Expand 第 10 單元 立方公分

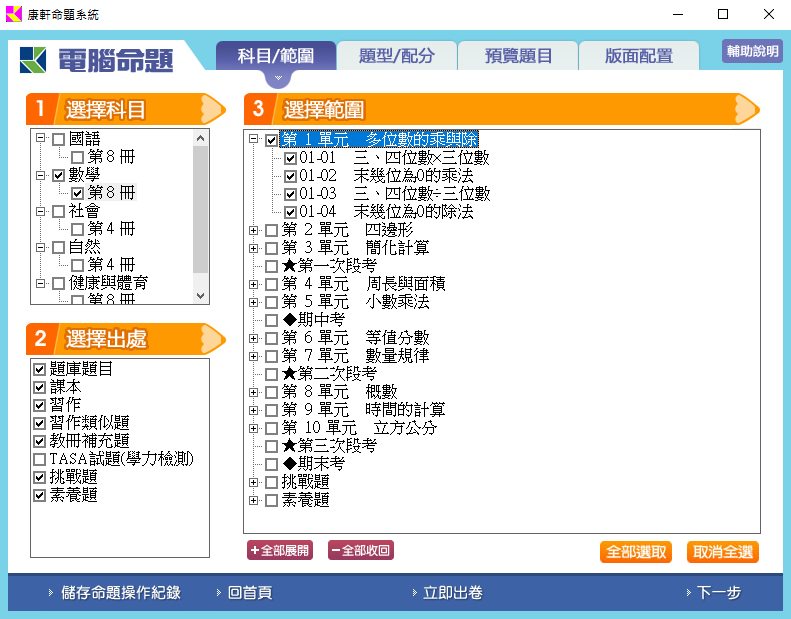(254, 428)
